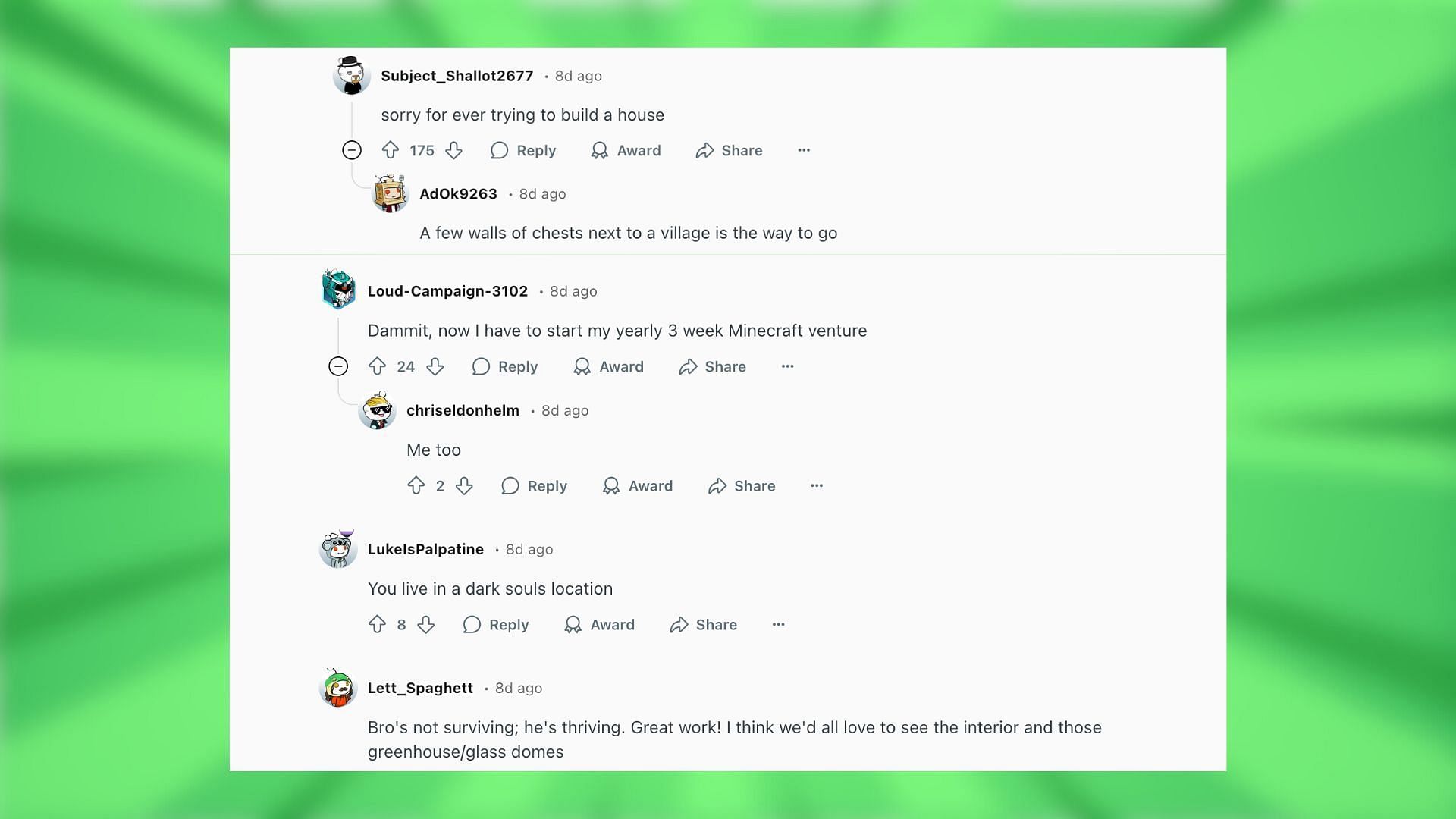Click the upvote arrow on LukeIsPalpatine's comment
The image size is (1456, 819).
(x=376, y=624)
